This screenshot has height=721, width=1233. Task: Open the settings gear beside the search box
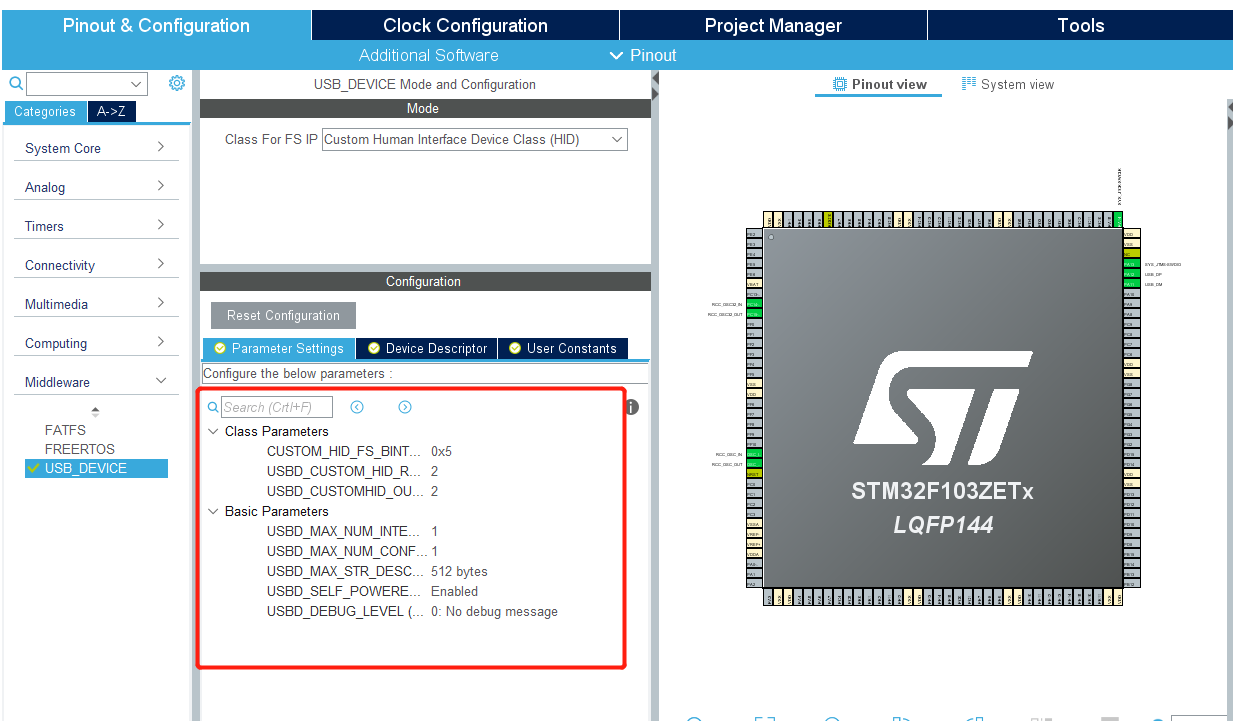[177, 83]
